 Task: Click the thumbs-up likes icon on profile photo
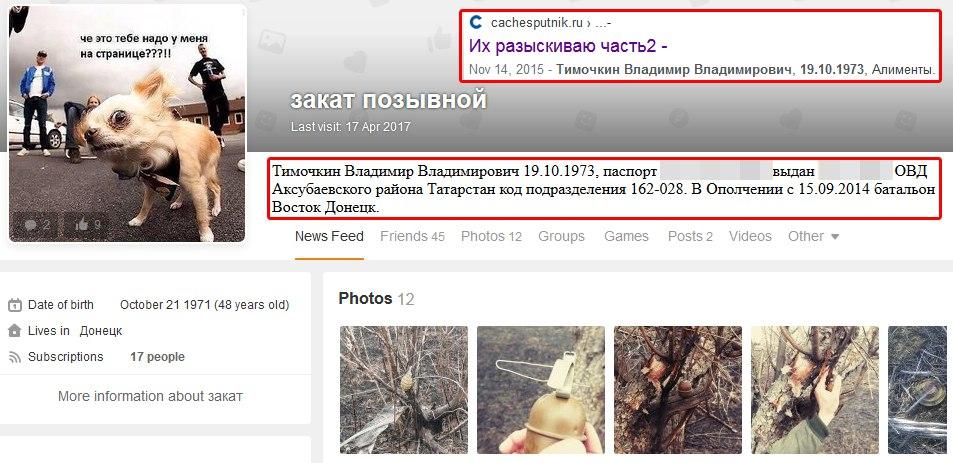(81, 224)
